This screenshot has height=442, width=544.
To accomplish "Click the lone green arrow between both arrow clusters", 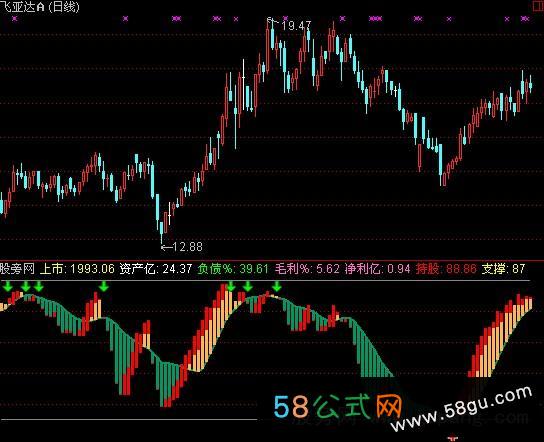I will [103, 286].
